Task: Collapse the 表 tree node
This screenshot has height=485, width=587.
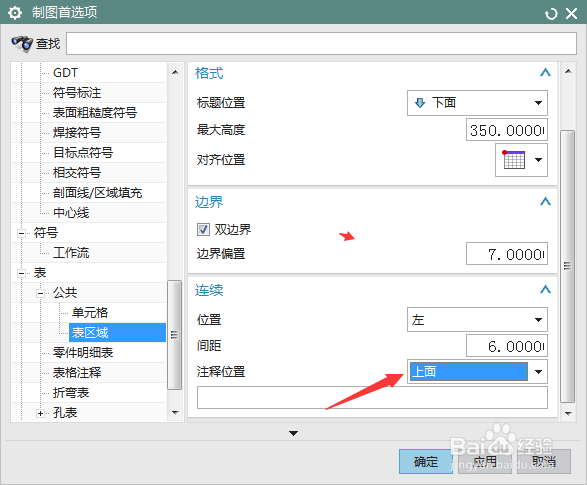Action: (21, 273)
